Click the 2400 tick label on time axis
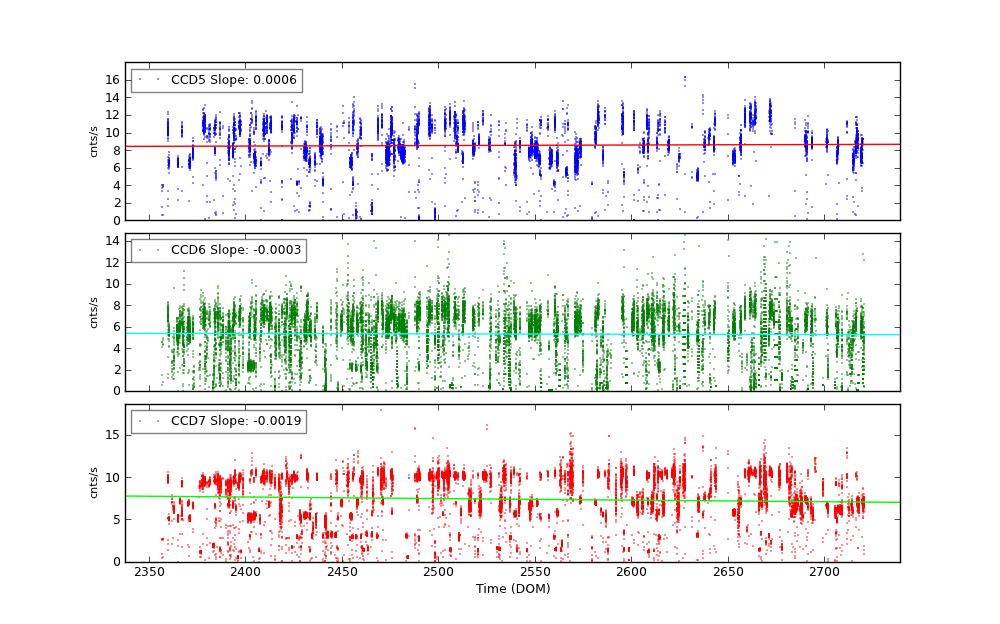 [245, 572]
